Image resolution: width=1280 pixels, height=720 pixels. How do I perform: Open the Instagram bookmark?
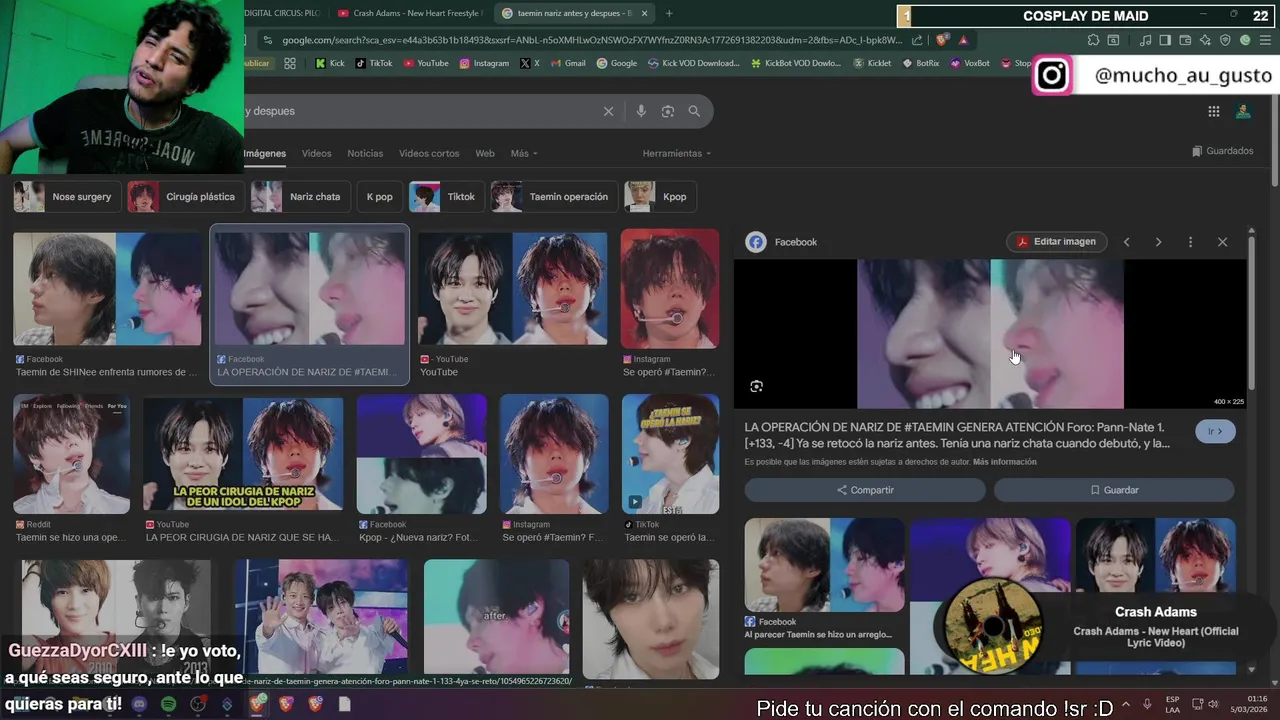(484, 63)
